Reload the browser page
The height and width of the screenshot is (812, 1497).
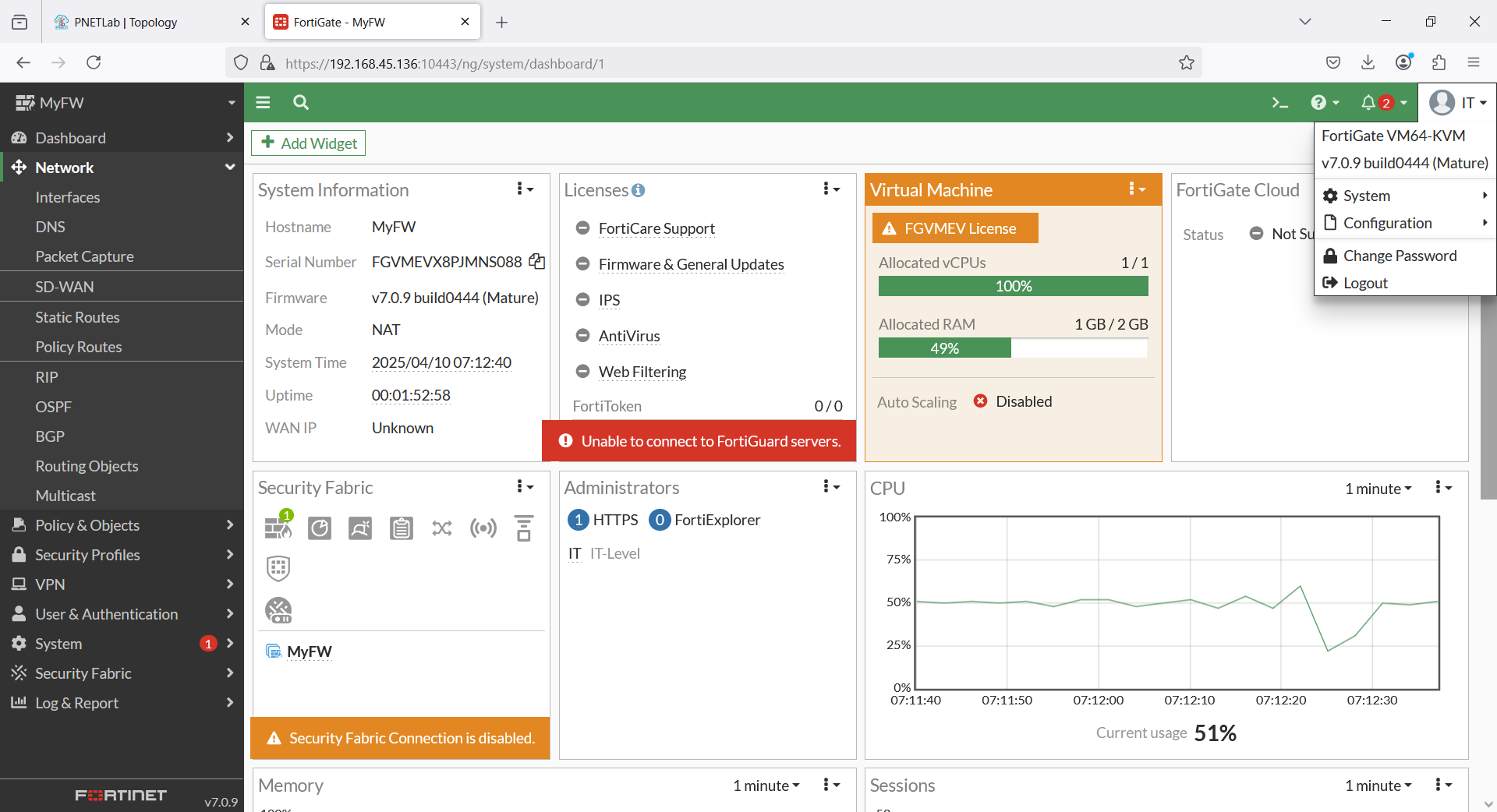(x=94, y=62)
